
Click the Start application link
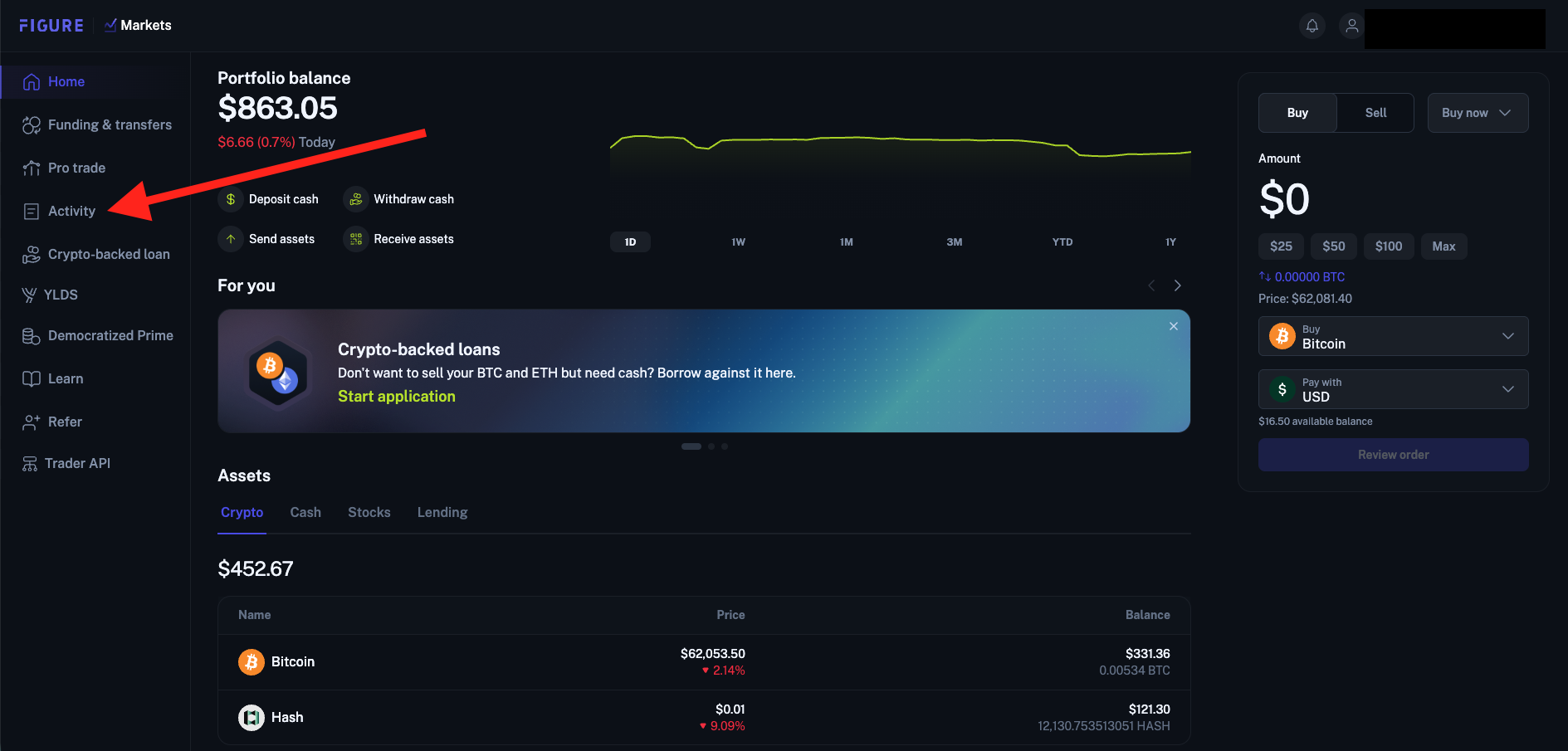[397, 397]
